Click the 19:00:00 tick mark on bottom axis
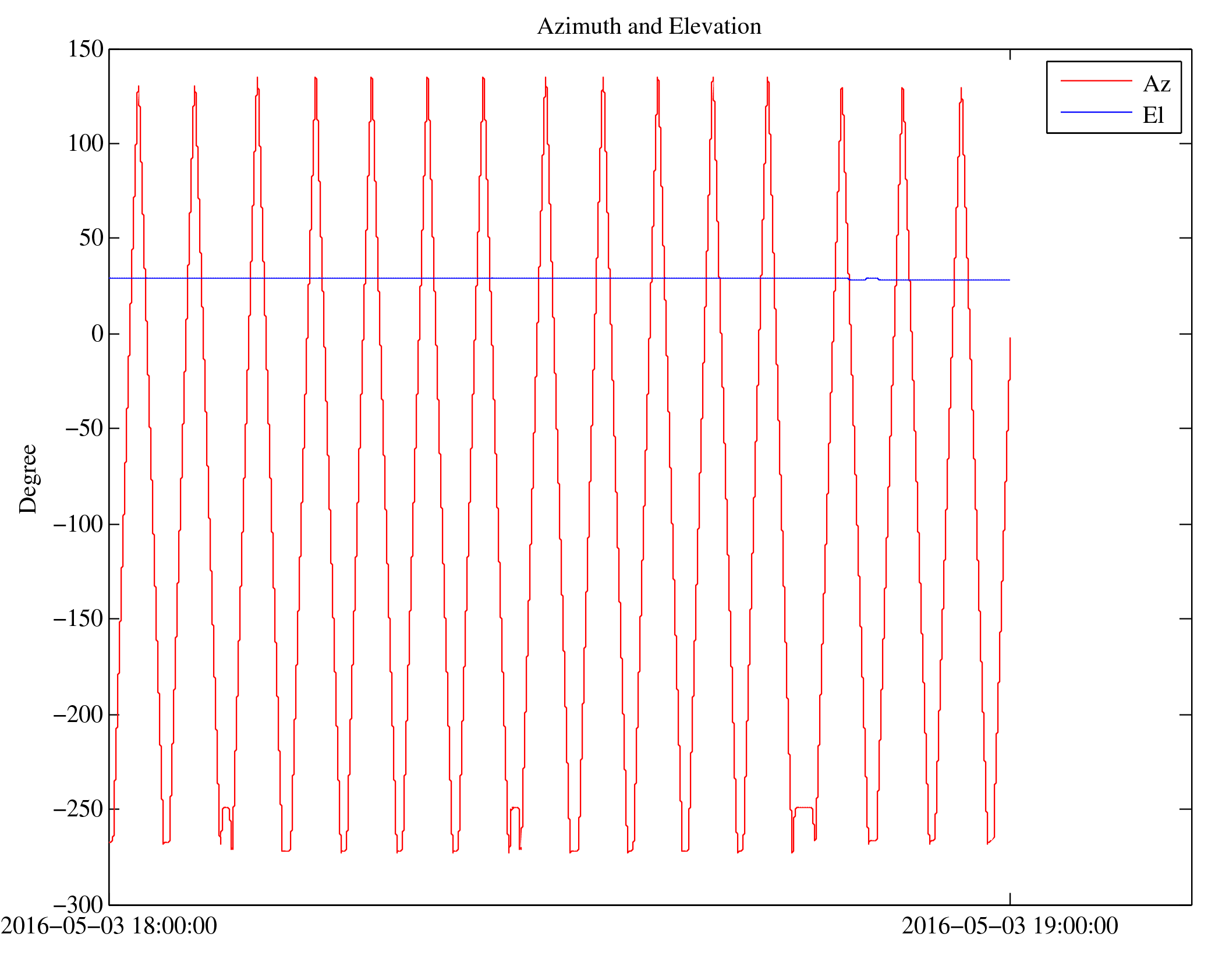 click(1009, 898)
